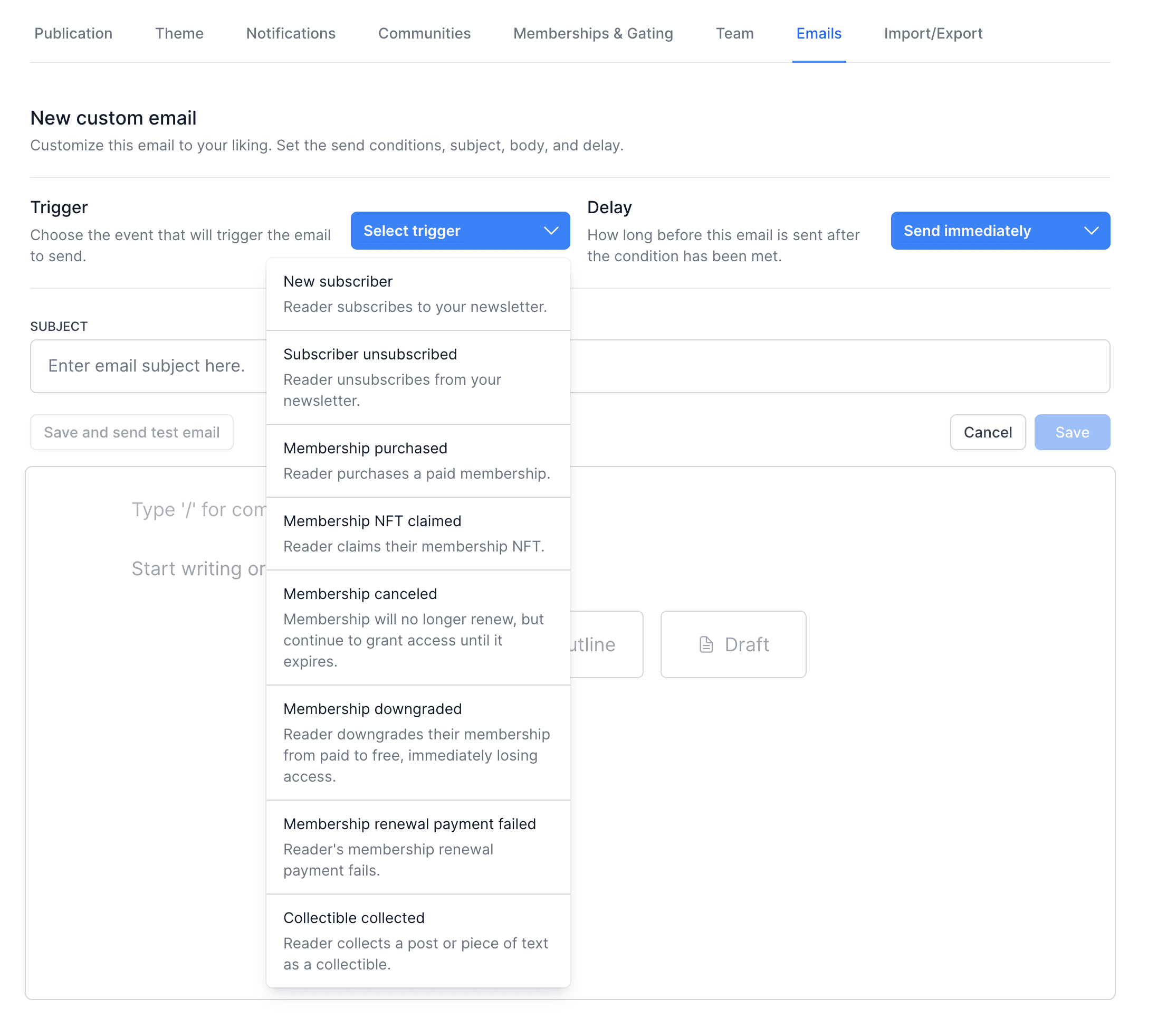
Task: Select Membership NFT claimed trigger
Action: click(418, 534)
